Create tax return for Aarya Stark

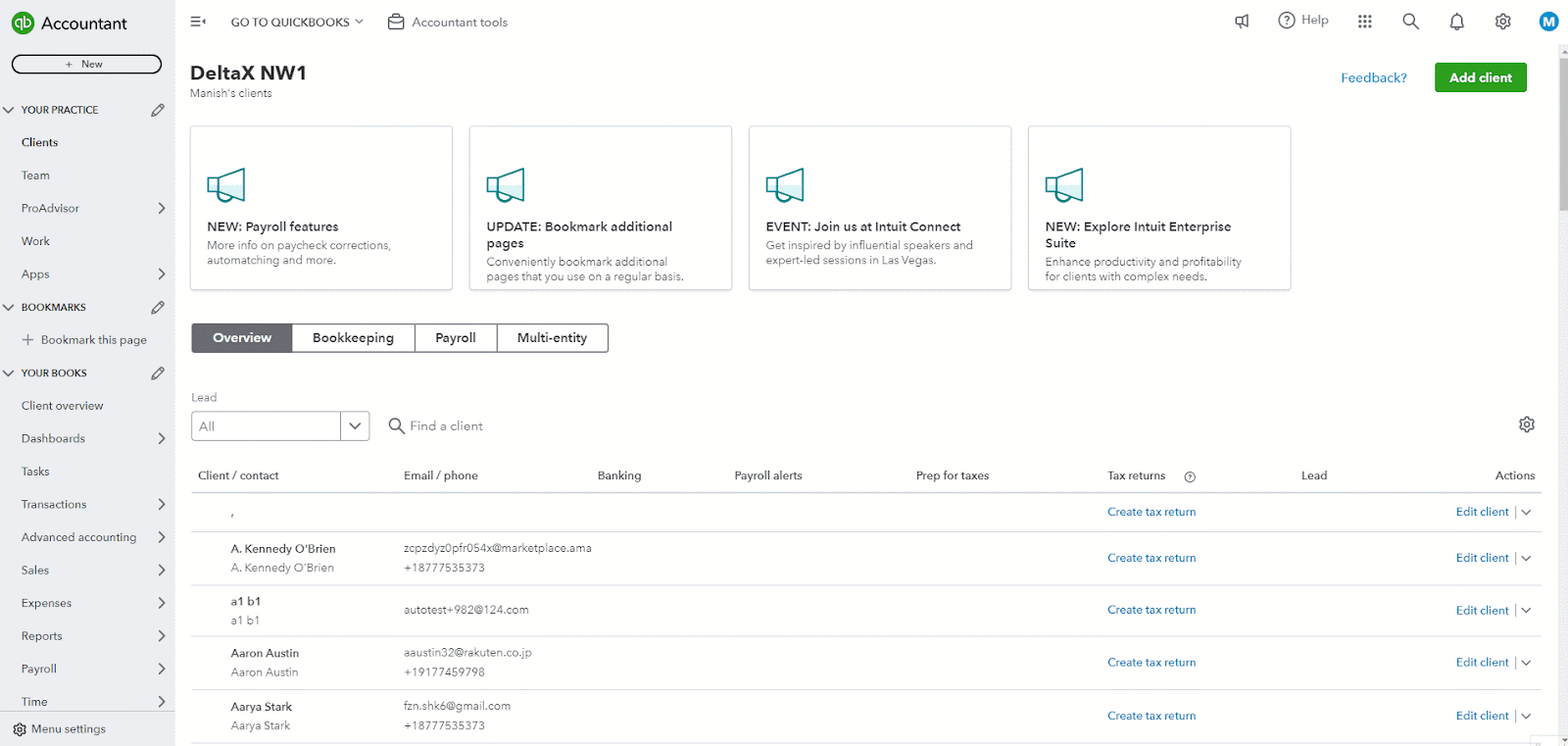pyautogui.click(x=1151, y=716)
